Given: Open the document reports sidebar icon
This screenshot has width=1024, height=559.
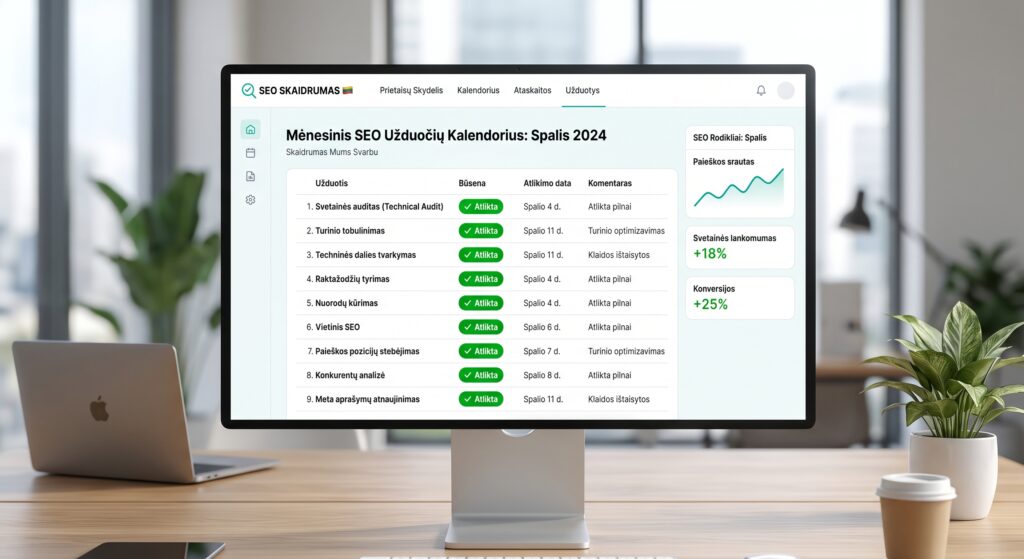Looking at the screenshot, I should 250,176.
